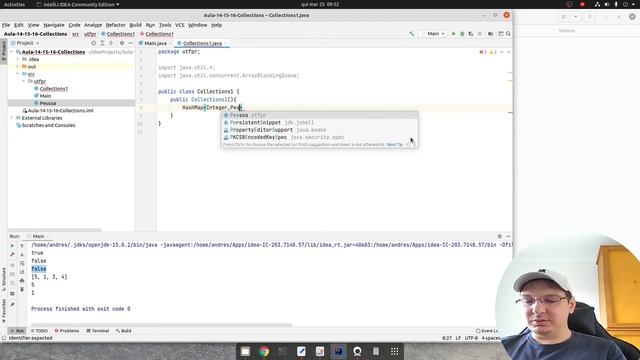Expand the .idea folder
640x360 pixels.
click(x=18, y=59)
